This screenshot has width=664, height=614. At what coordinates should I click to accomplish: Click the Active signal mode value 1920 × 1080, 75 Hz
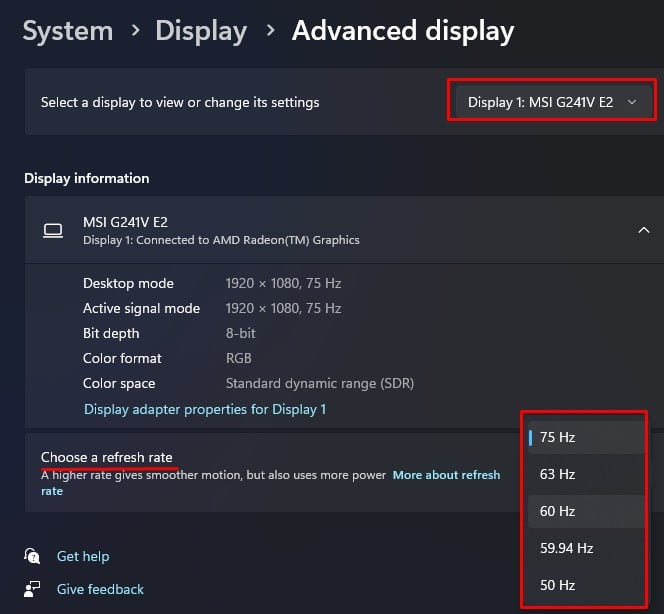[283, 308]
